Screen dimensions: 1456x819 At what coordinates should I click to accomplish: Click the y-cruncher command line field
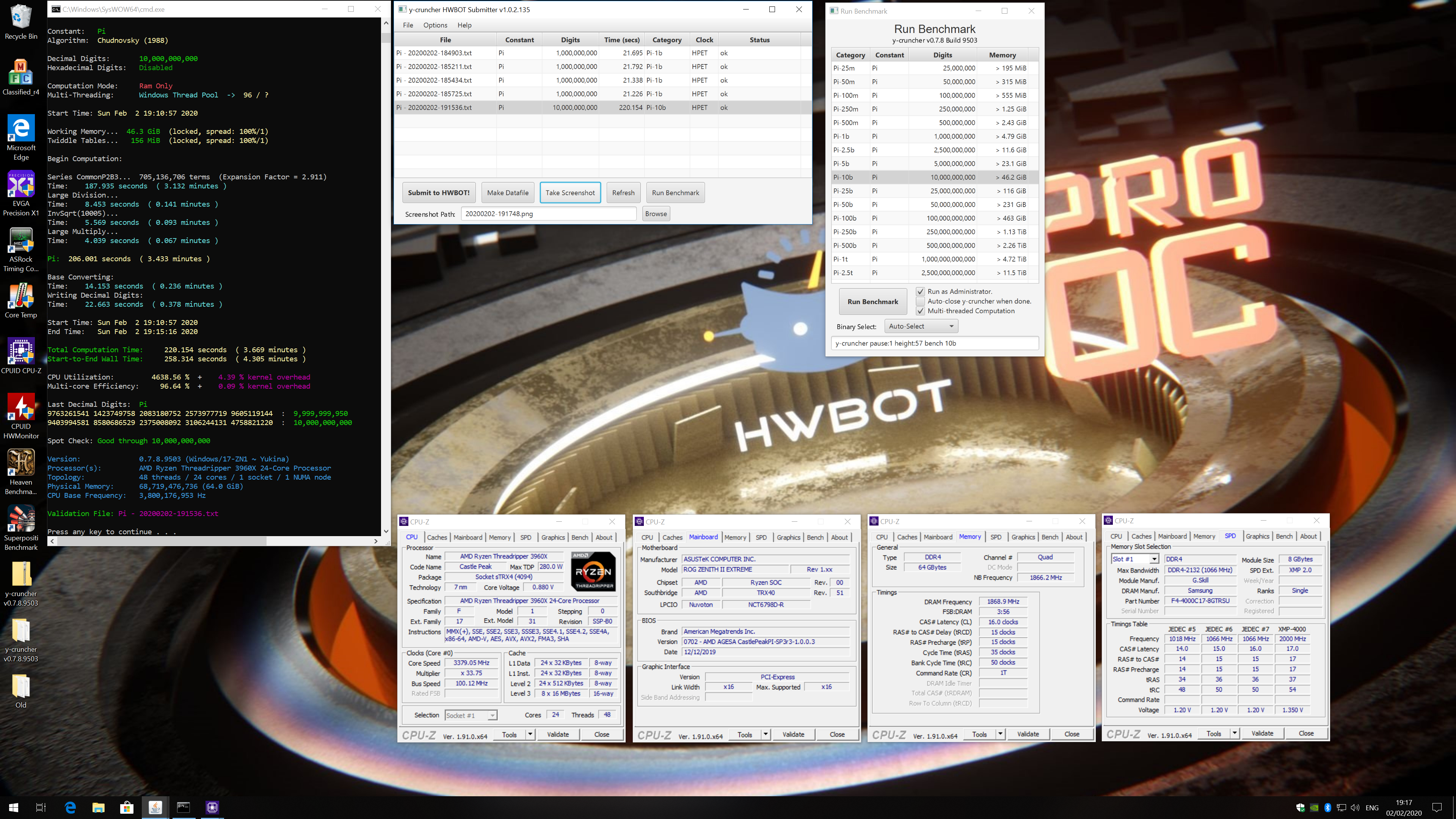(935, 343)
